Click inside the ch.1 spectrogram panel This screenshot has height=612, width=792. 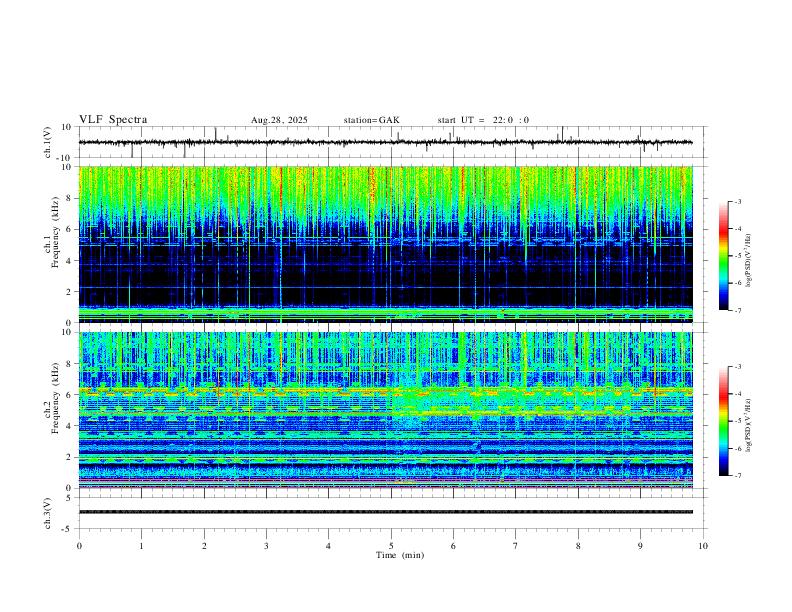point(385,244)
